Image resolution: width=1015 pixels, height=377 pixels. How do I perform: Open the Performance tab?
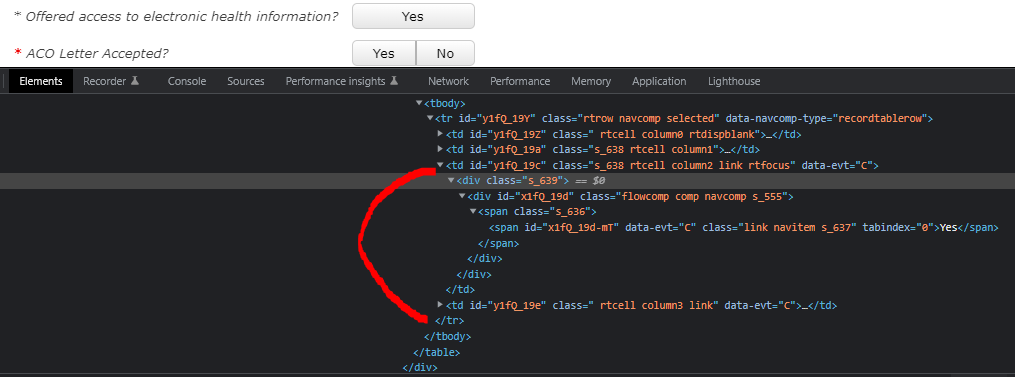click(x=520, y=81)
